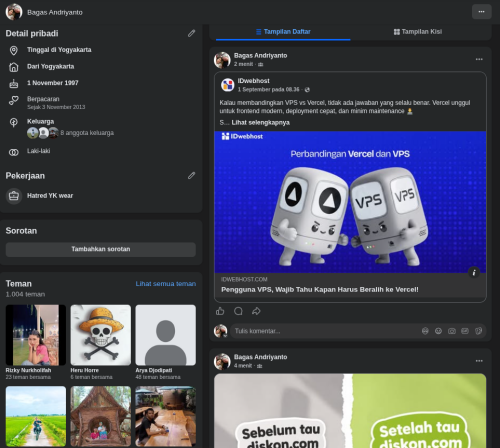Viewport: 500px width, 448px height.
Task: Click the pencil icon beside Pekerjaan
Action: [x=191, y=175]
